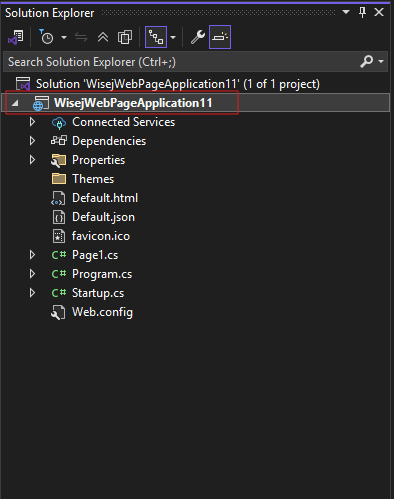This screenshot has width=394, height=499.
Task: Click the search magnifier icon
Action: coord(367,62)
